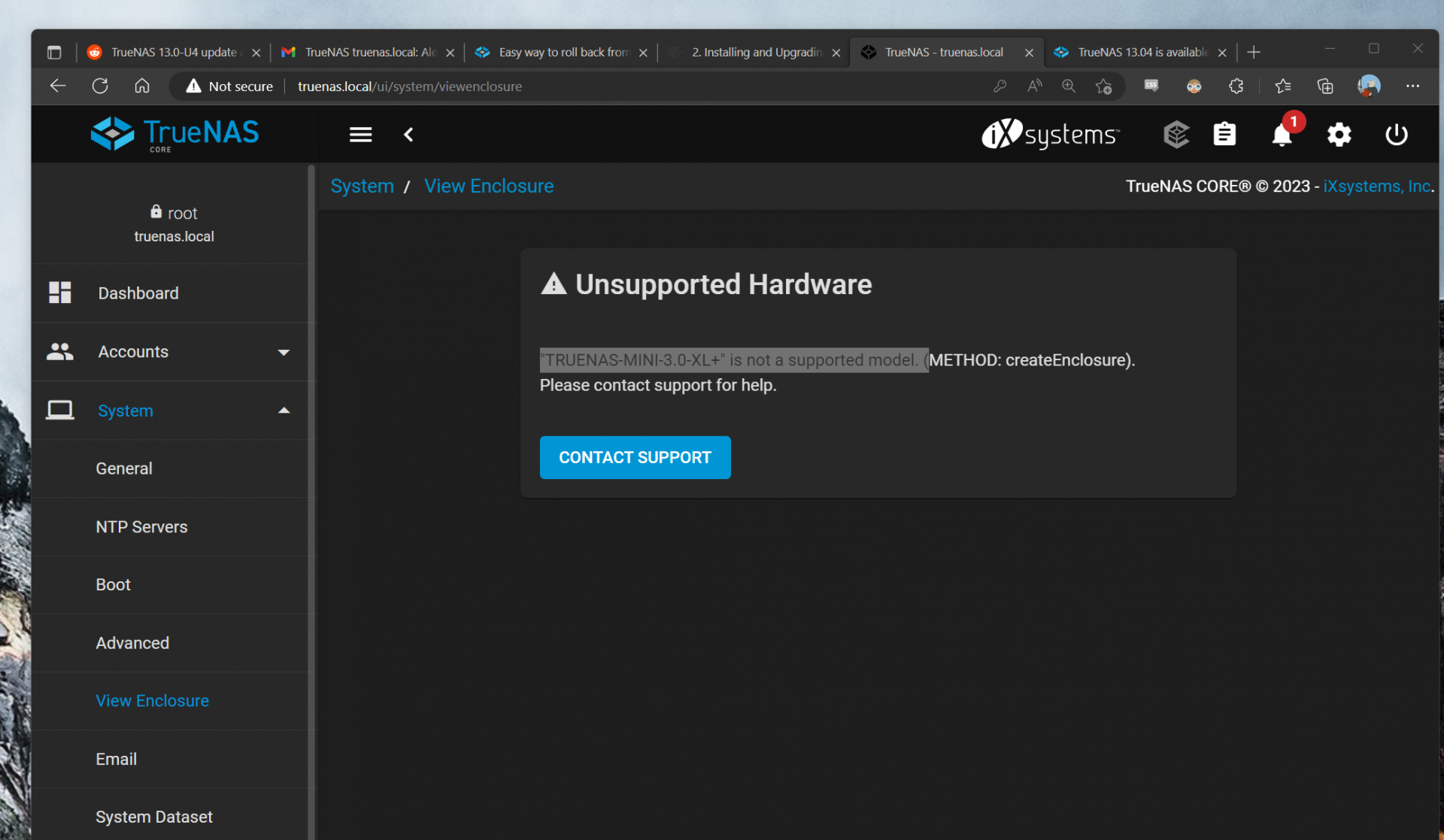Expand the Accounts menu arrow
The height and width of the screenshot is (840, 1444).
point(284,352)
